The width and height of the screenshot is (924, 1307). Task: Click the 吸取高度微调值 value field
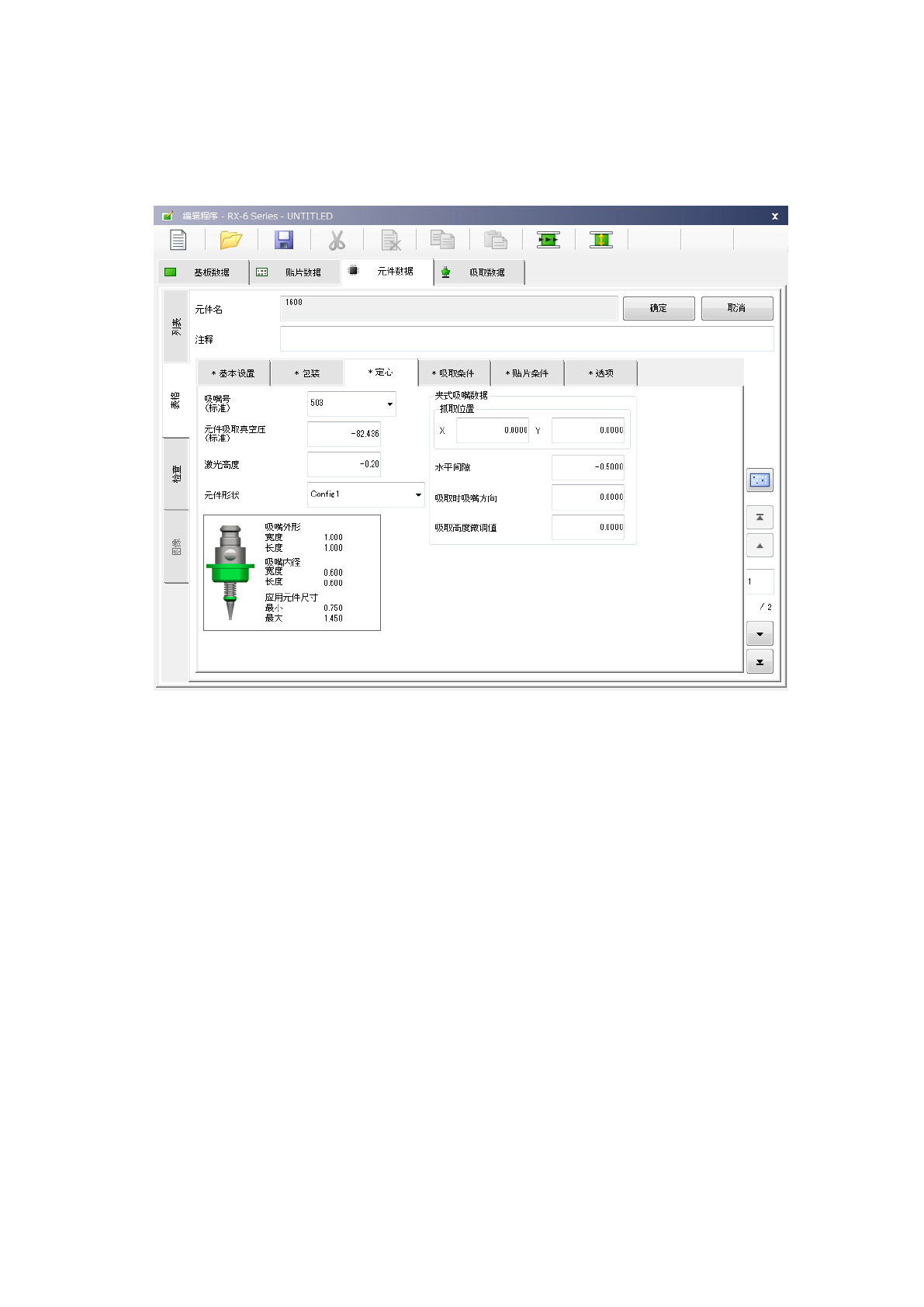(587, 527)
